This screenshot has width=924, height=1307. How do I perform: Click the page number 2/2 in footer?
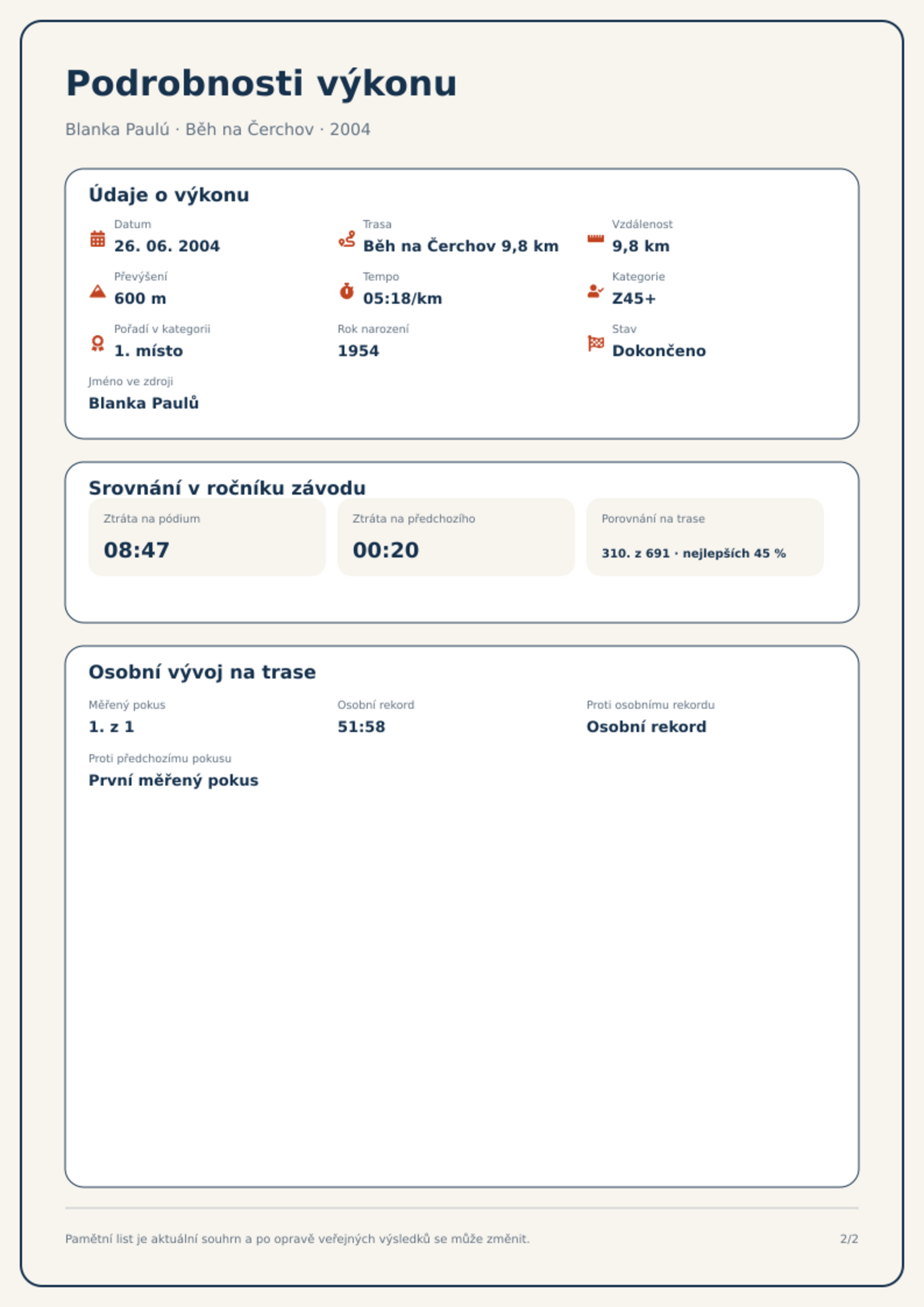coord(849,1239)
